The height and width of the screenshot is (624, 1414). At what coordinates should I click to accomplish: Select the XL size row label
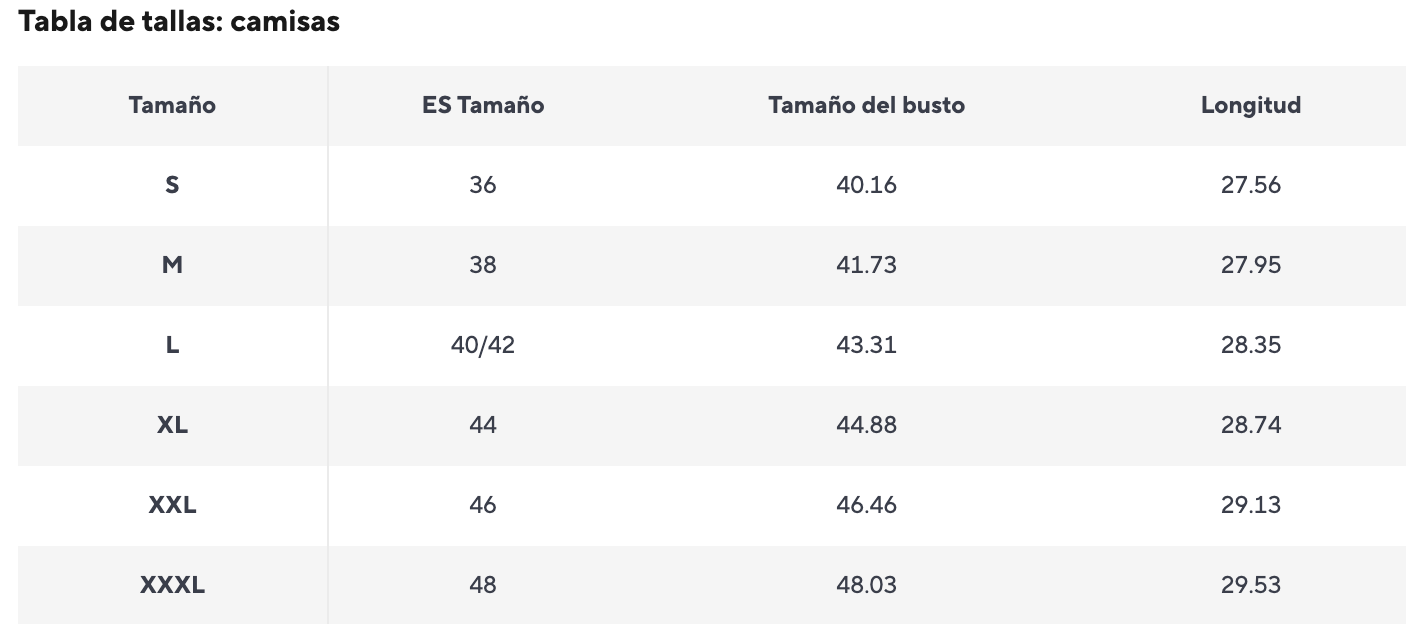[172, 425]
